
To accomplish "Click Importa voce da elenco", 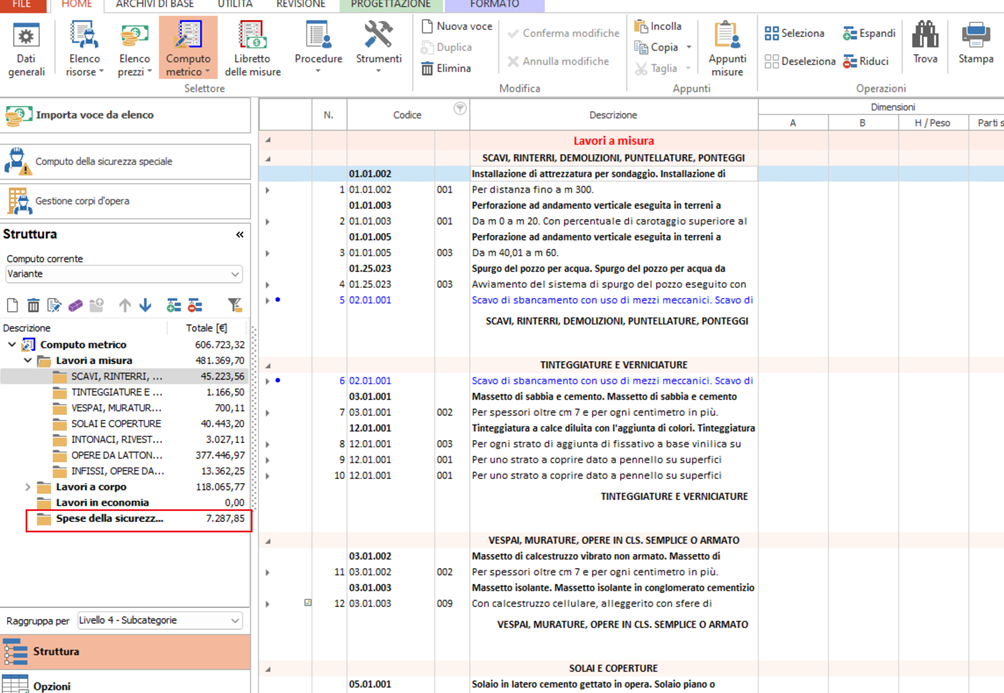I will (x=125, y=115).
